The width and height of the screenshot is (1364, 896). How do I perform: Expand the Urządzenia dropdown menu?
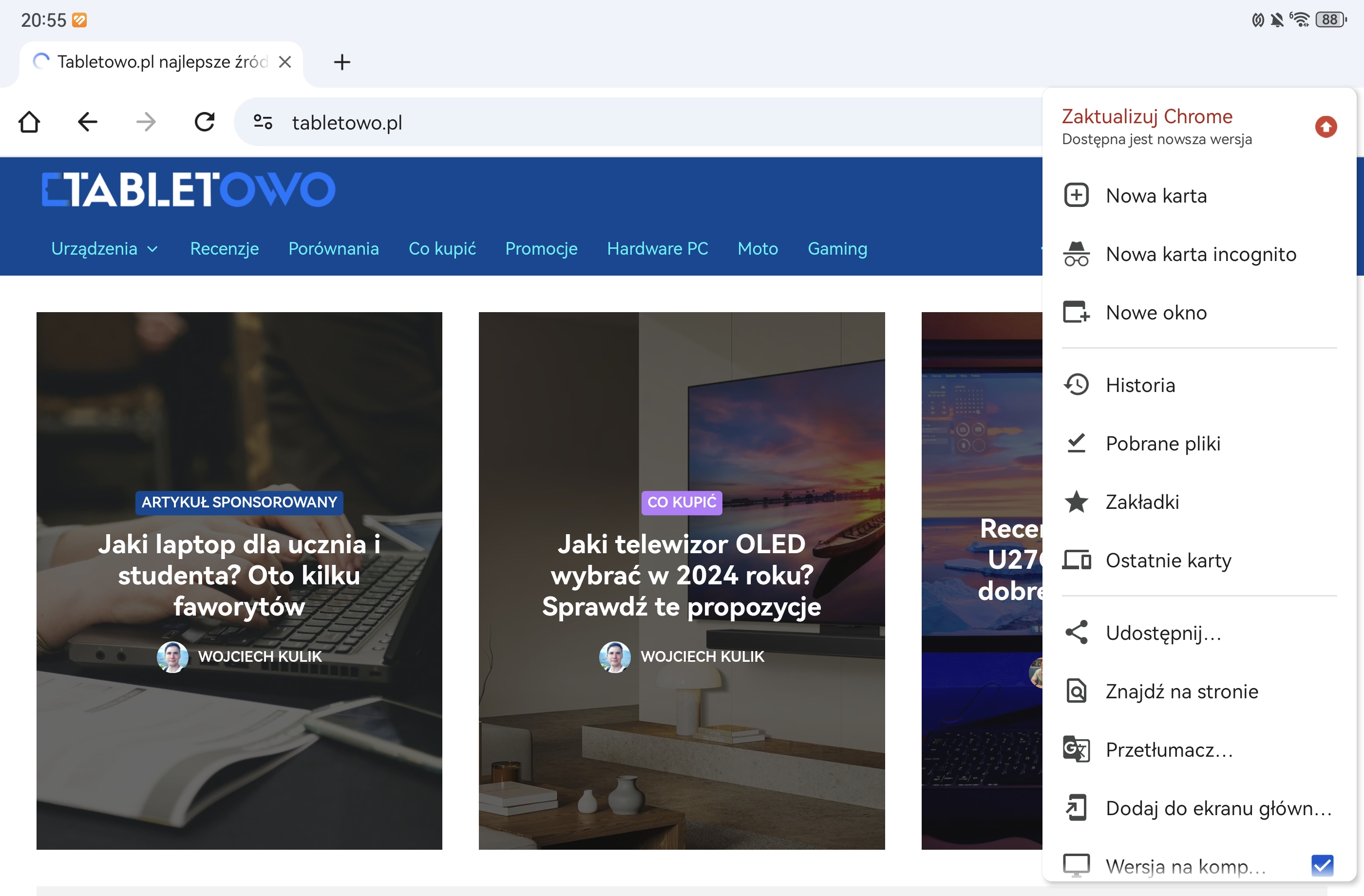tap(104, 249)
